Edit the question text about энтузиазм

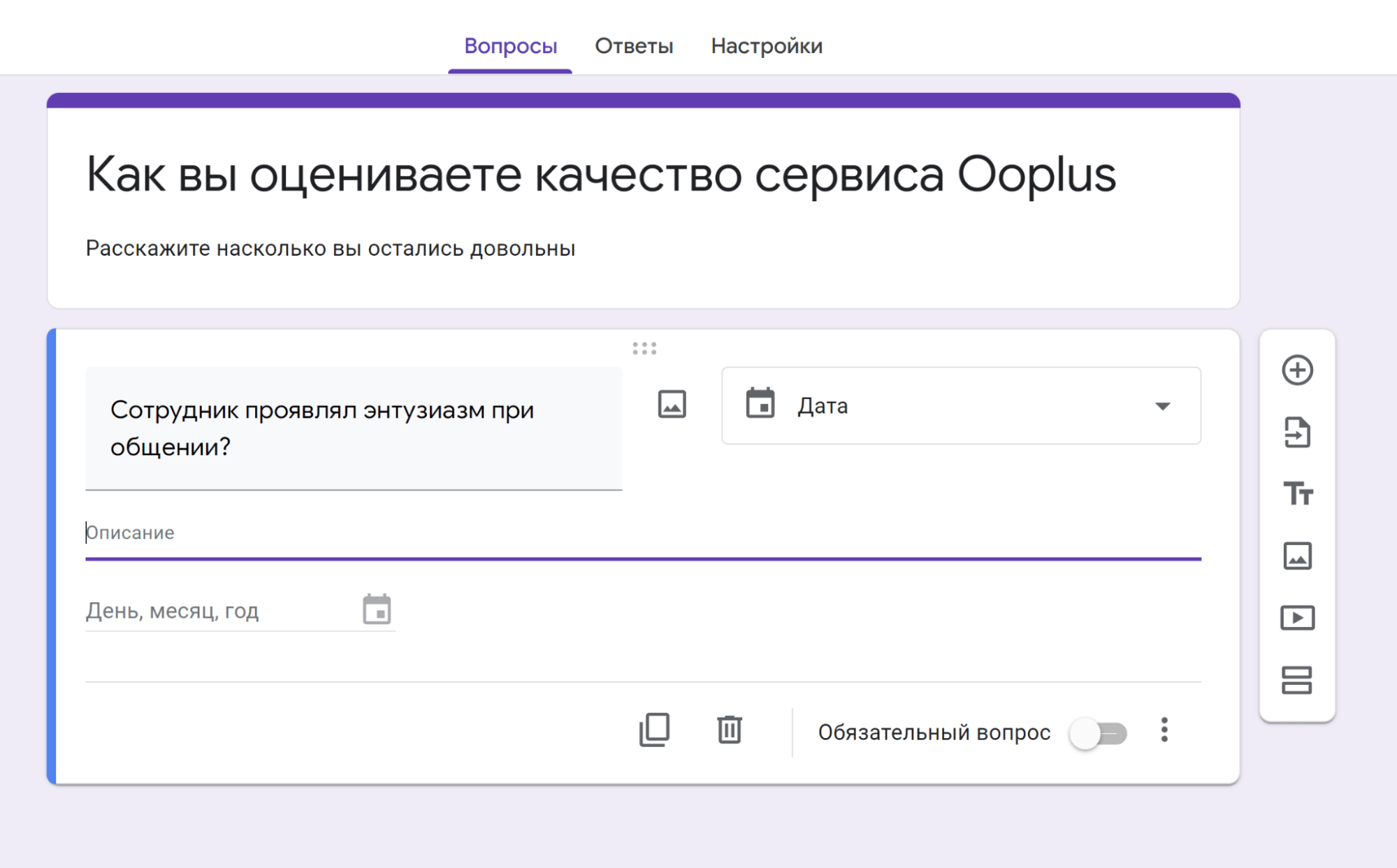click(x=354, y=428)
